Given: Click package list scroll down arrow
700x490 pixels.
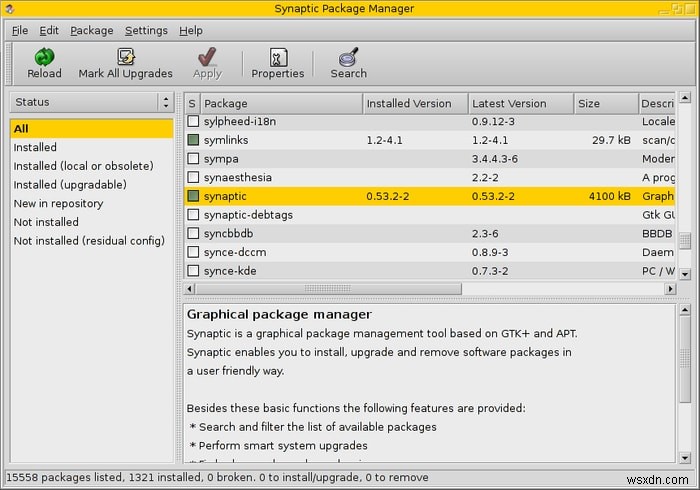Looking at the screenshot, I should (685, 274).
